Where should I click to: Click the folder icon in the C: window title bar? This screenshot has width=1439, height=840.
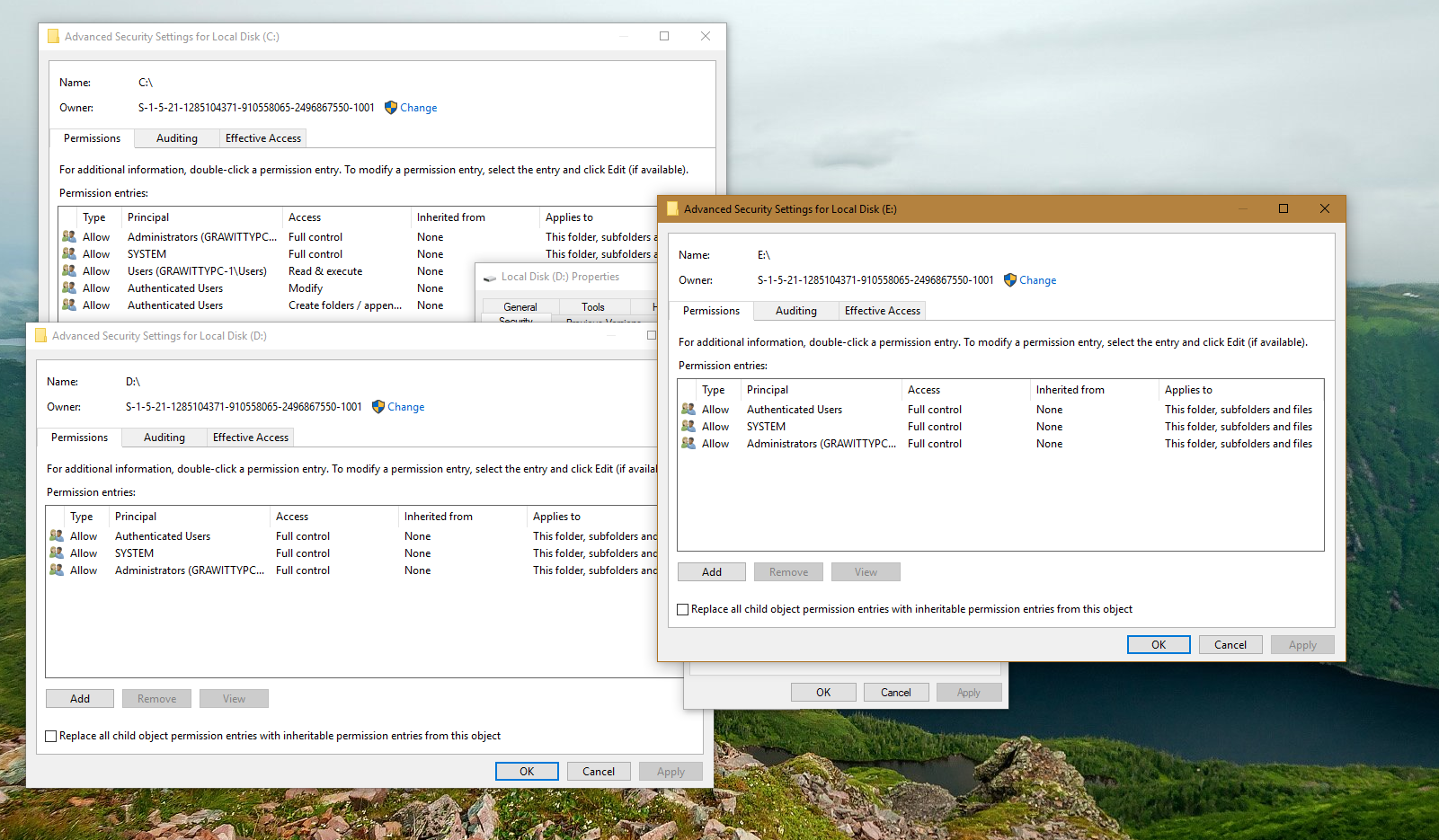click(53, 37)
